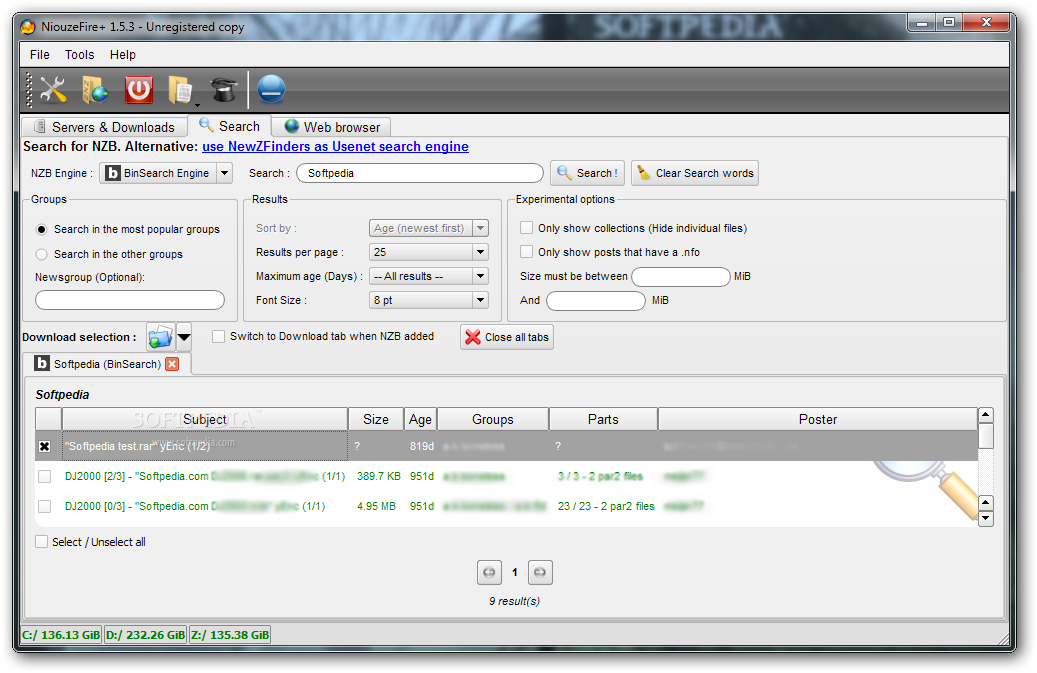Open the Help menu
The image size is (1037, 673).
(x=123, y=55)
